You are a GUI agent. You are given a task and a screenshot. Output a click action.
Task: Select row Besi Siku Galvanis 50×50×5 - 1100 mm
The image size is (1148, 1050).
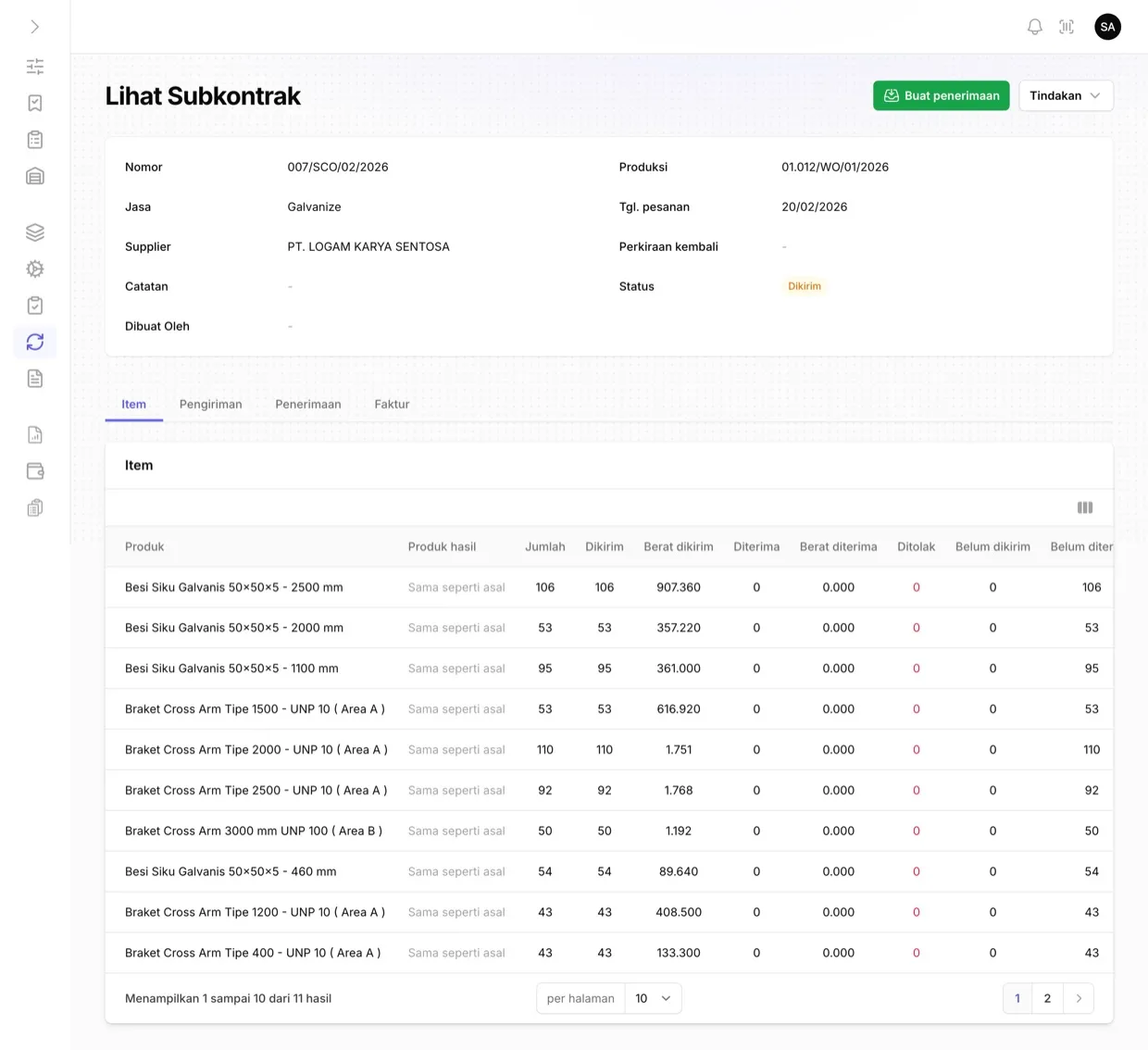tap(609, 669)
